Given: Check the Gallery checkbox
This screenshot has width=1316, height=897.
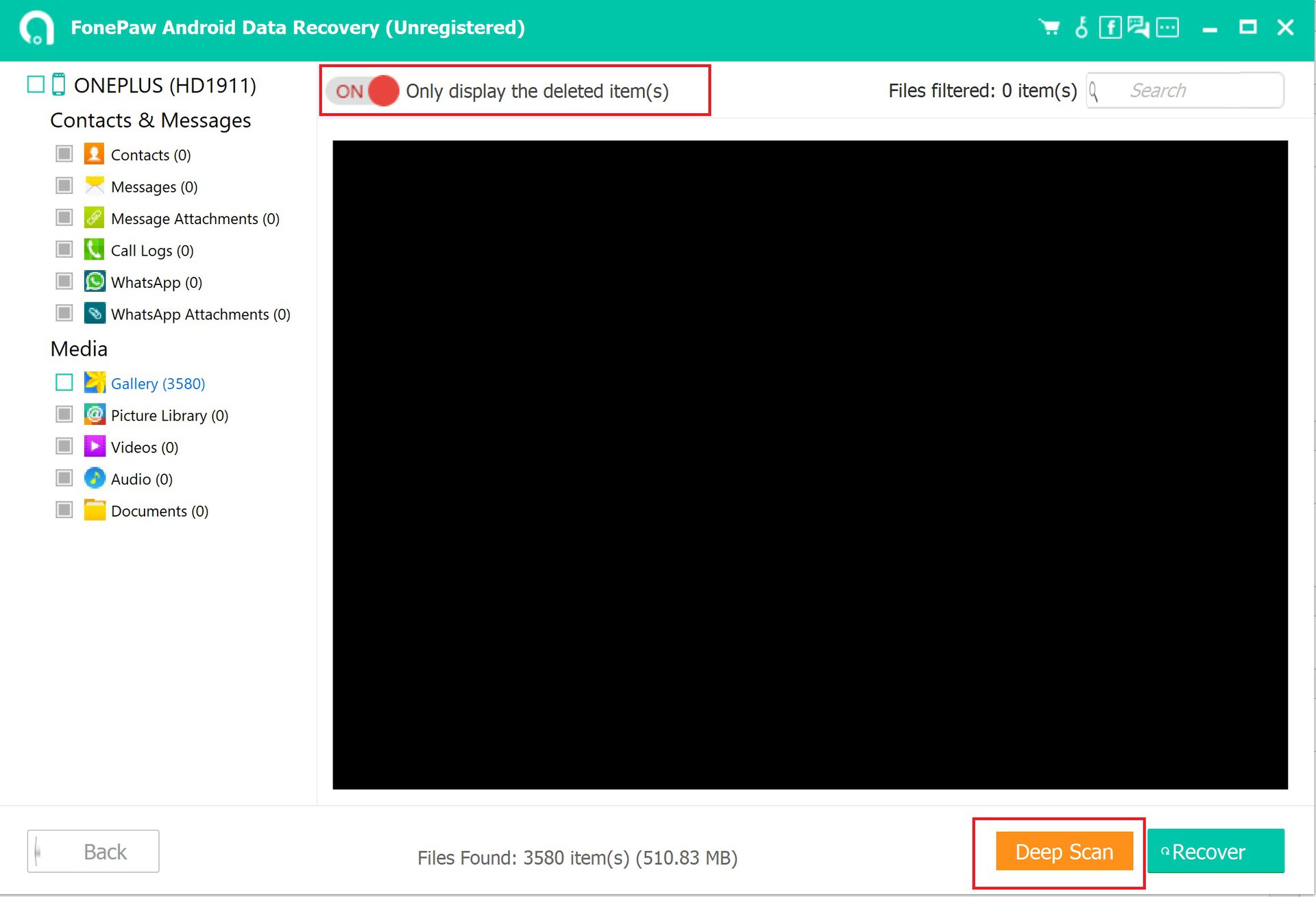Looking at the screenshot, I should click(x=65, y=383).
